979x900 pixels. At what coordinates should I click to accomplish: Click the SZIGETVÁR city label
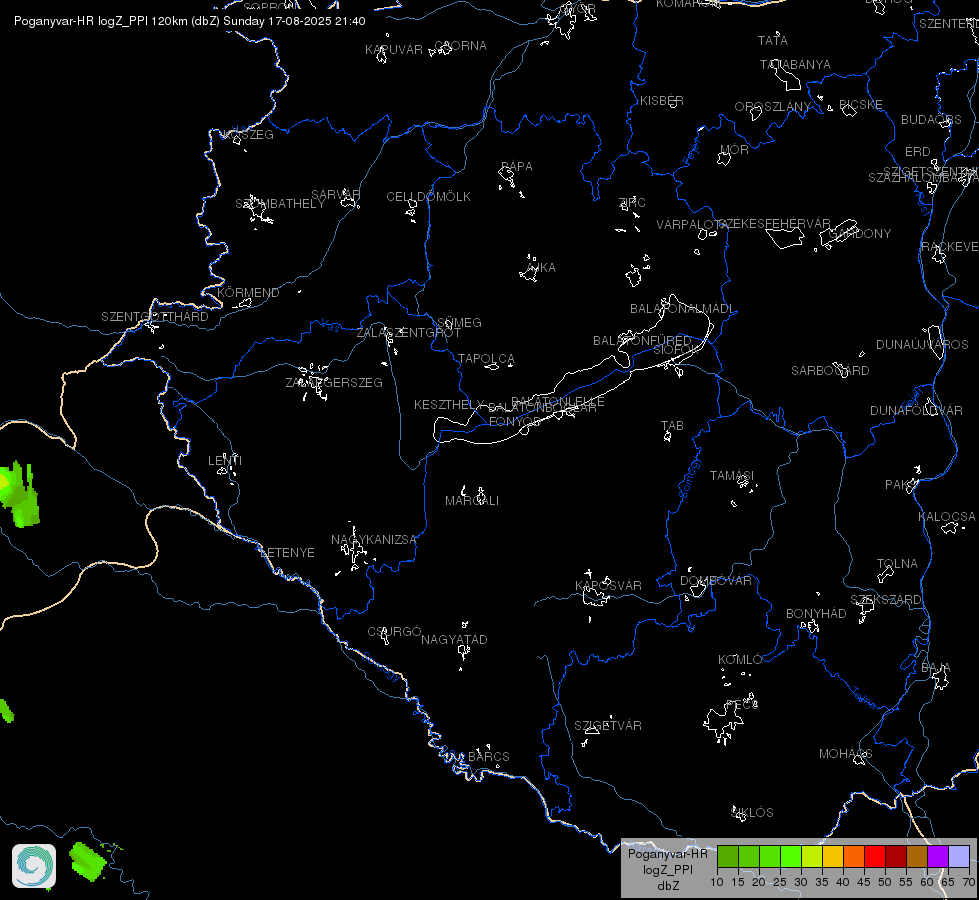(x=608, y=725)
